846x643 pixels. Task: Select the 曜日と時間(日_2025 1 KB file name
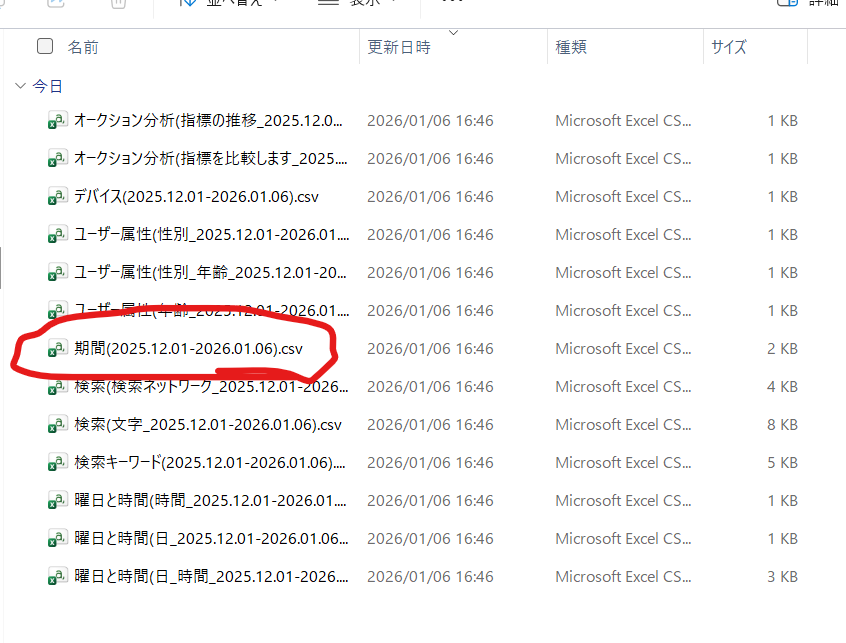211,539
